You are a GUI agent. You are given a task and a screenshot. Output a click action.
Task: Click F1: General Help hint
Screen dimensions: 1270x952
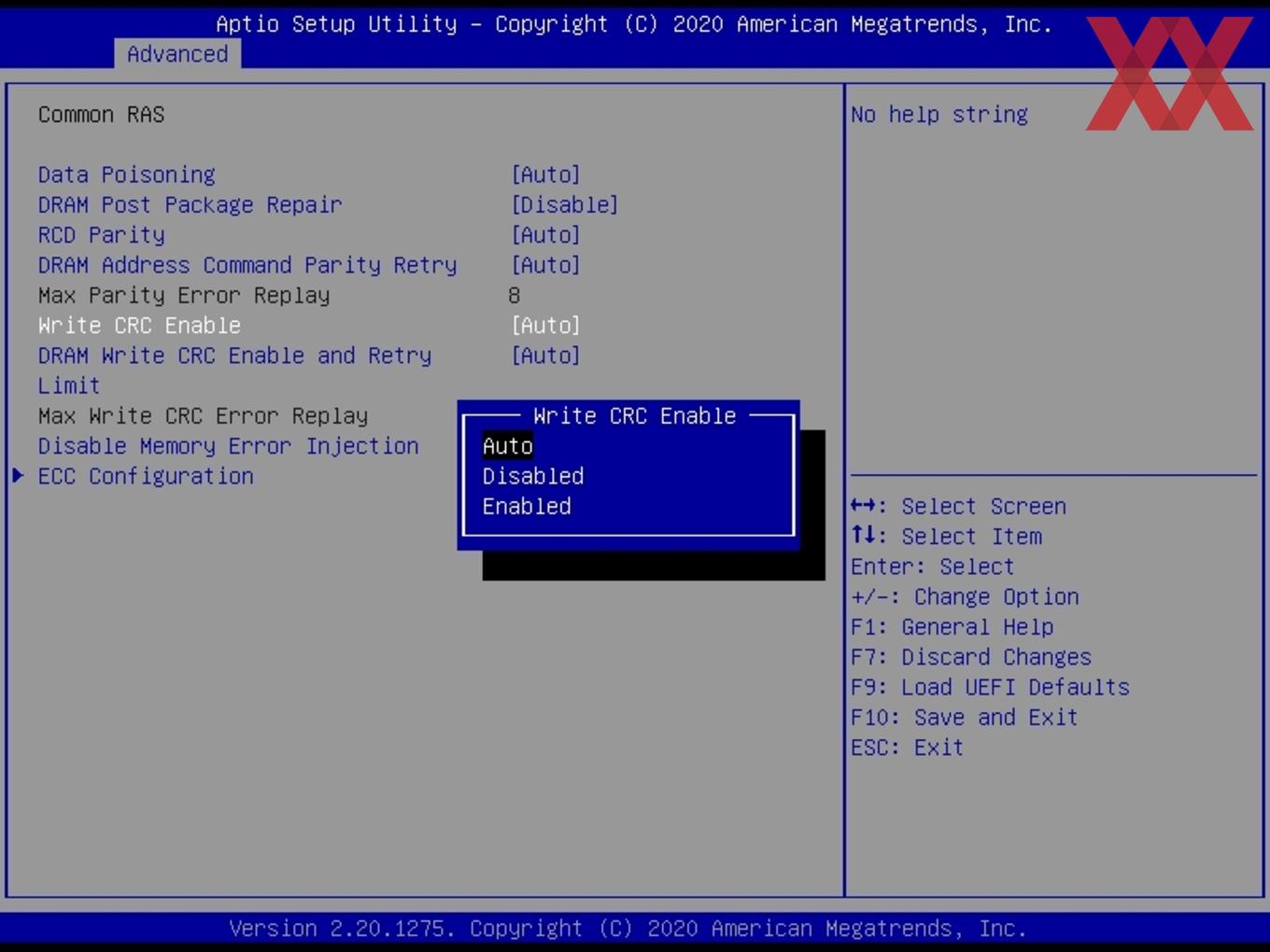[952, 626]
